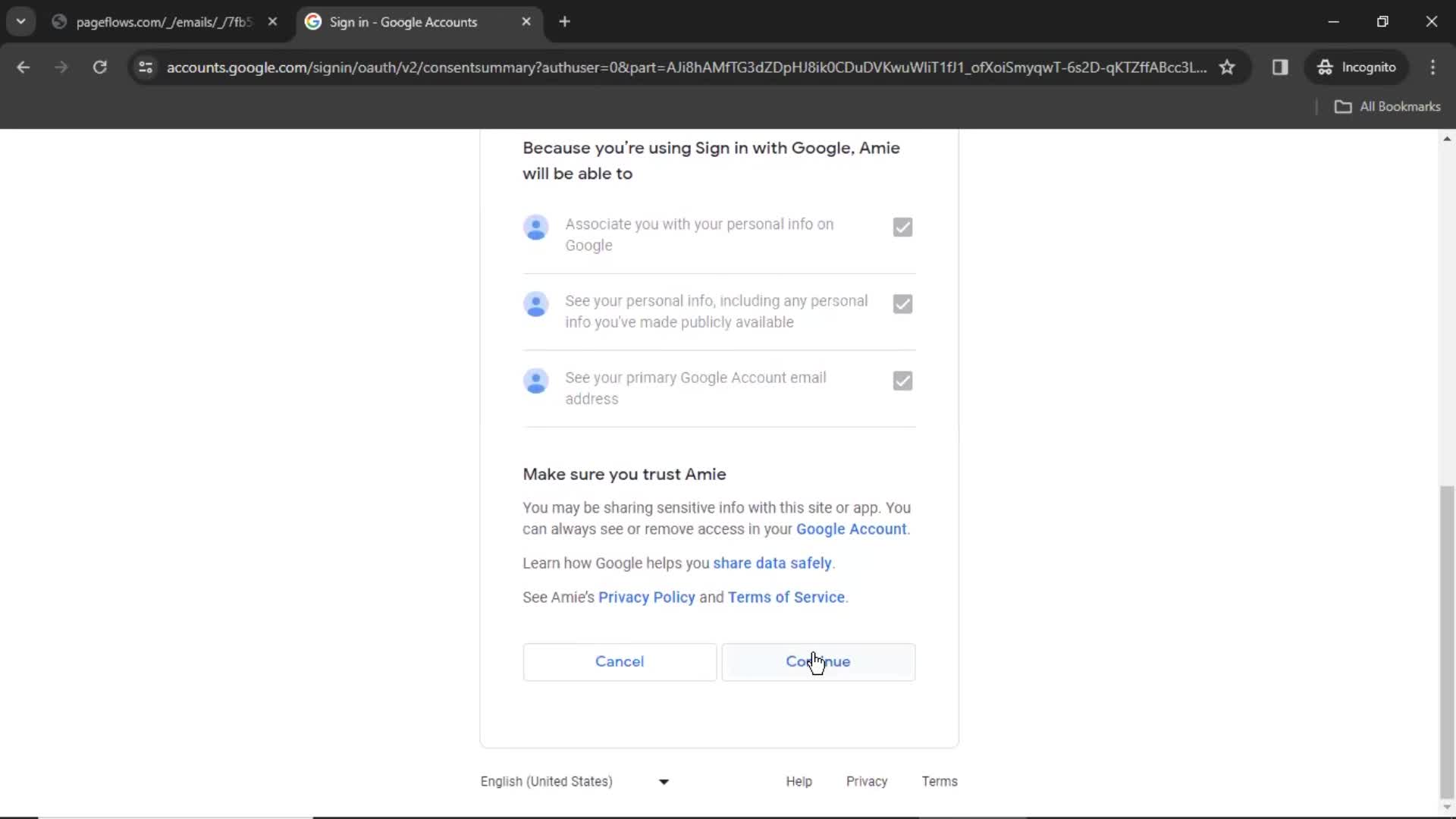Click profile icon beside primary email permission
Viewport: 1456px width, 819px height.
tap(536, 381)
